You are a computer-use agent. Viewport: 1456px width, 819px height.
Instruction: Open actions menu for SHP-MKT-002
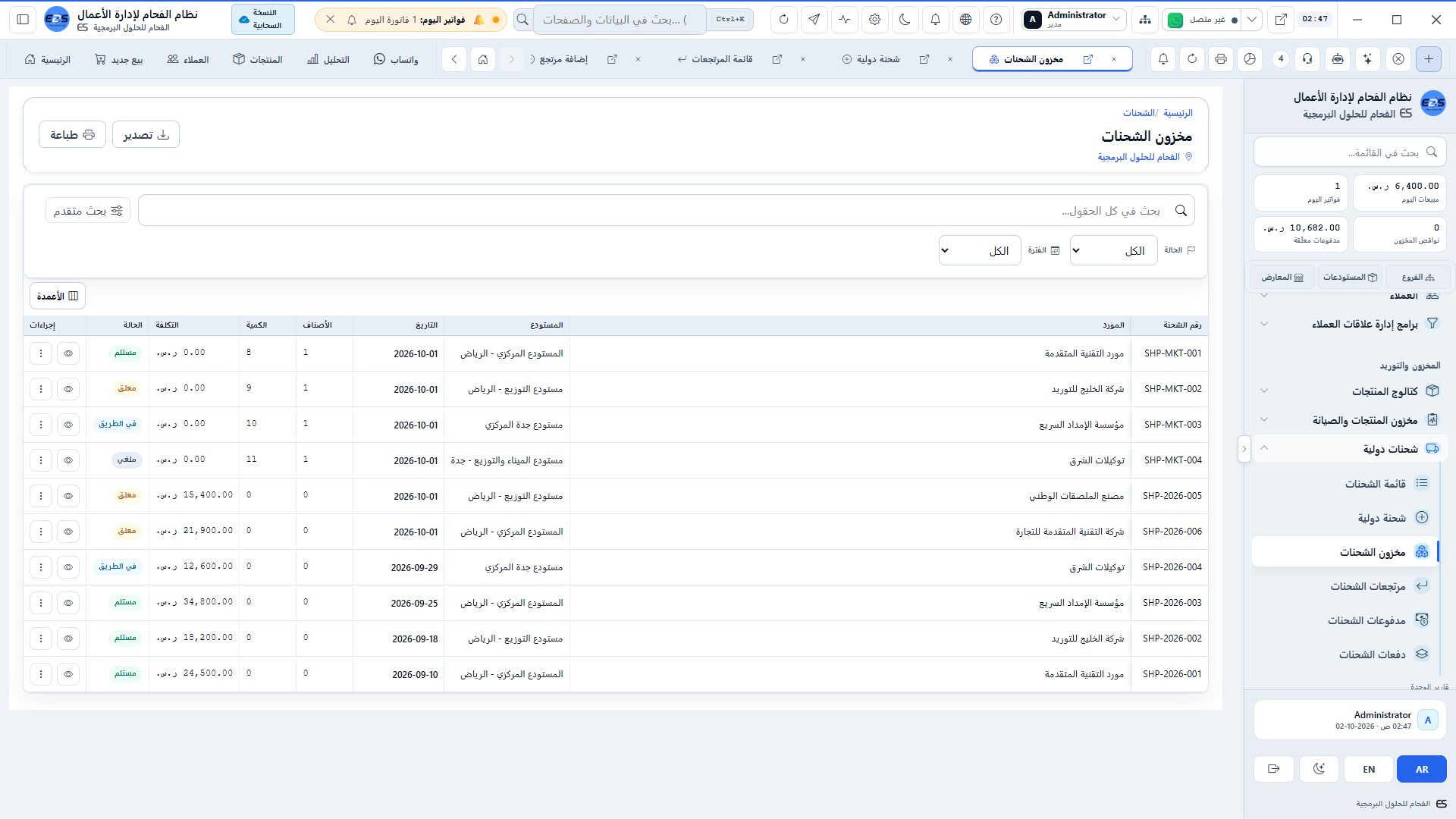pos(41,389)
